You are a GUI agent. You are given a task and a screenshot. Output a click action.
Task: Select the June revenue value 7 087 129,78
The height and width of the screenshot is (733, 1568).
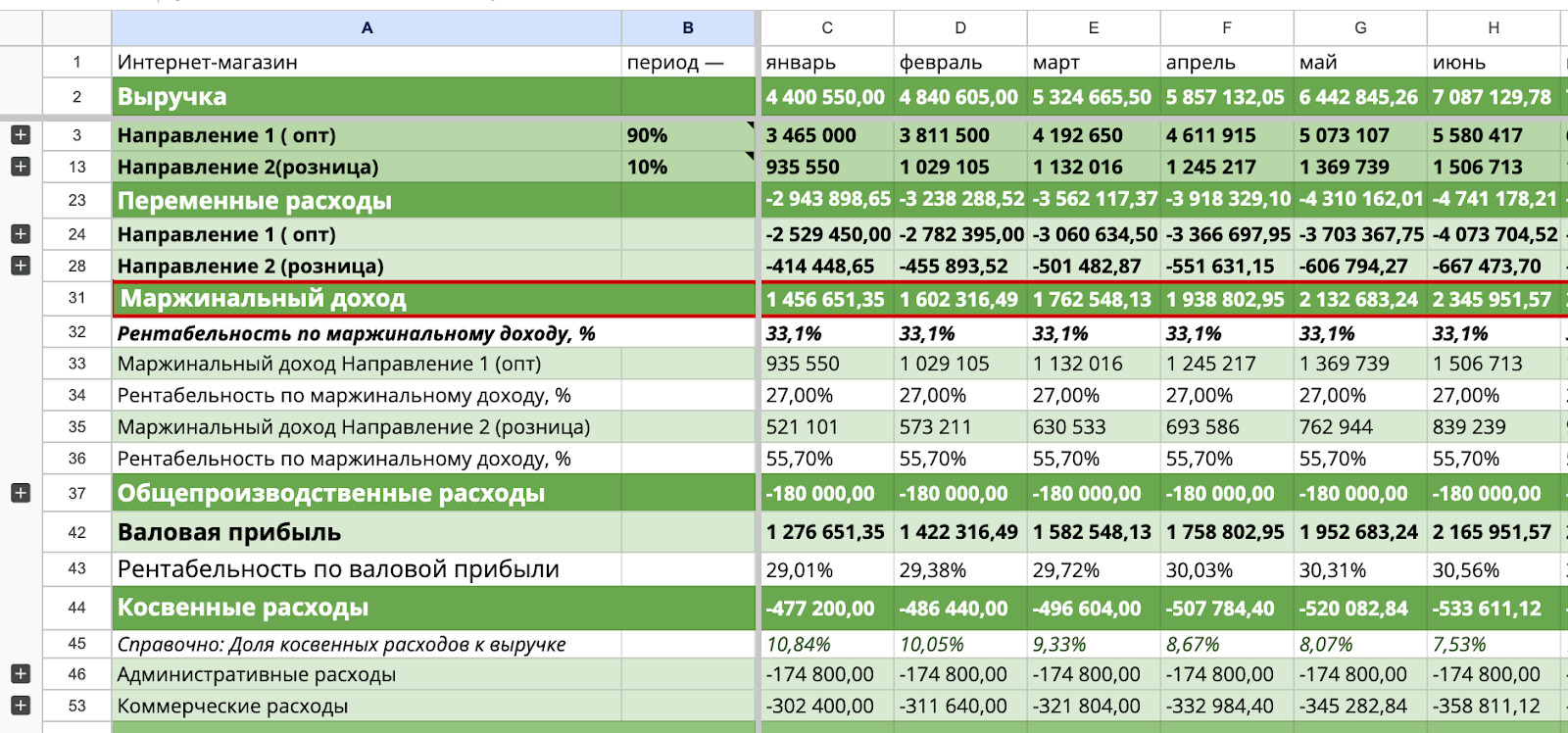click(1492, 97)
